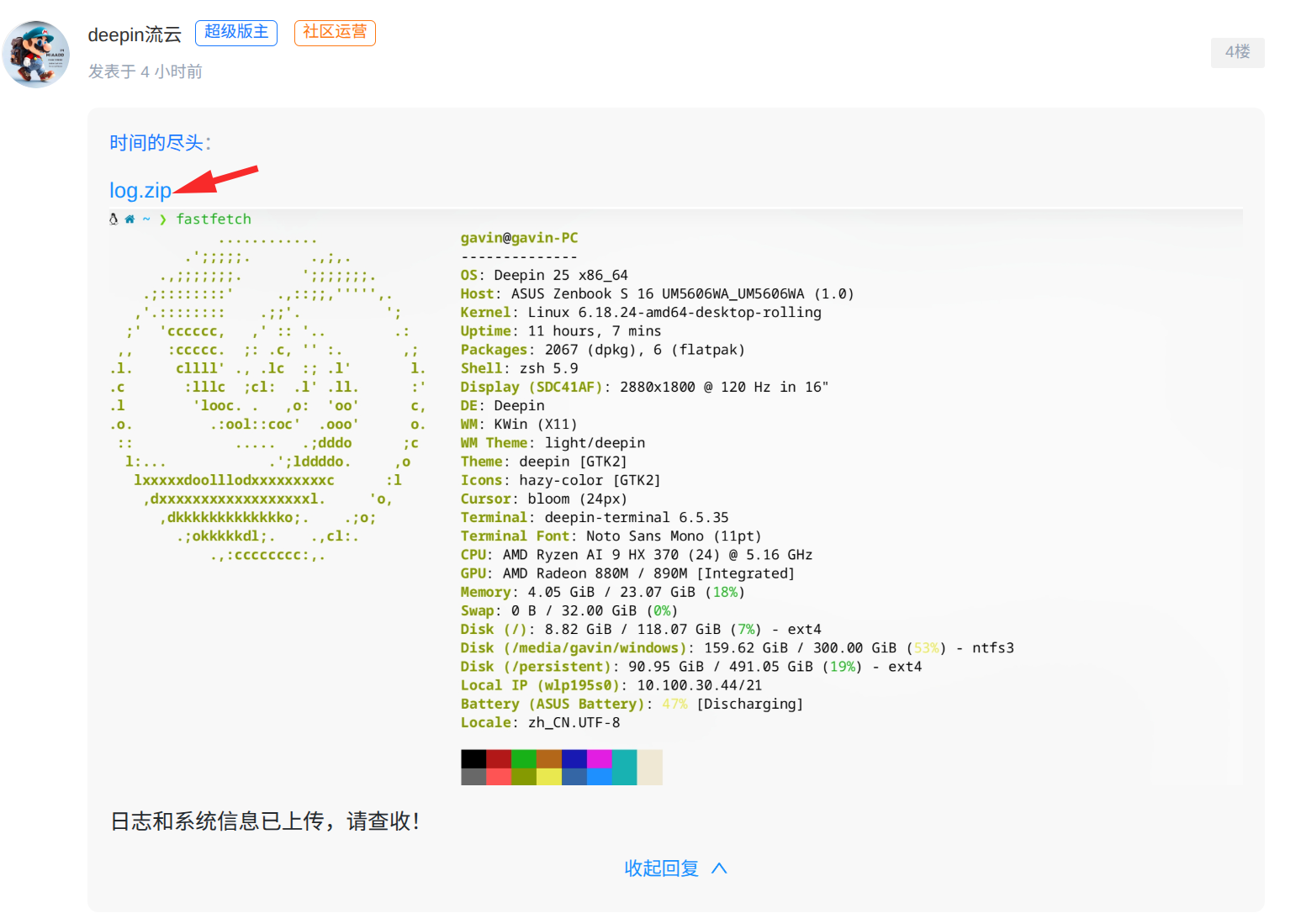The width and height of the screenshot is (1301, 924).
Task: Click the 超级版主 badge
Action: click(x=236, y=33)
